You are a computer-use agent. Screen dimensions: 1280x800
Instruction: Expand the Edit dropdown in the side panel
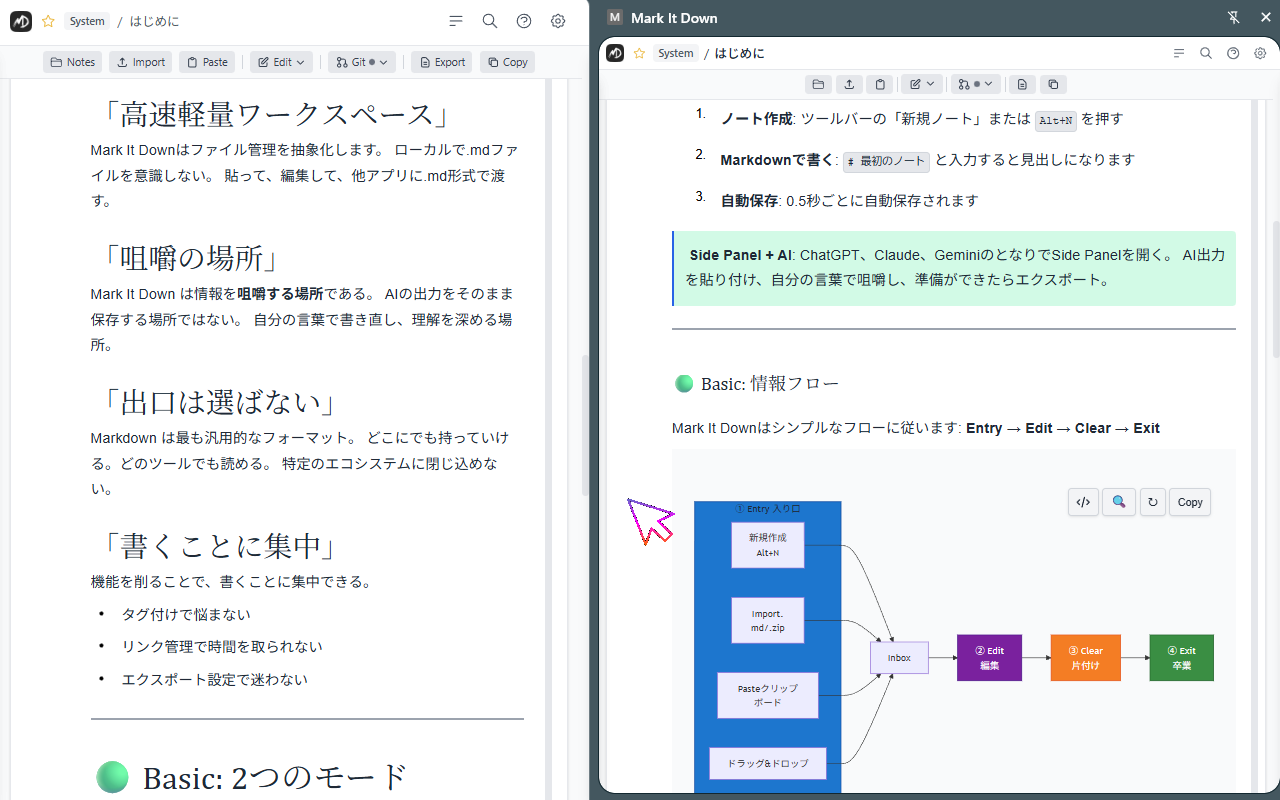pos(920,84)
